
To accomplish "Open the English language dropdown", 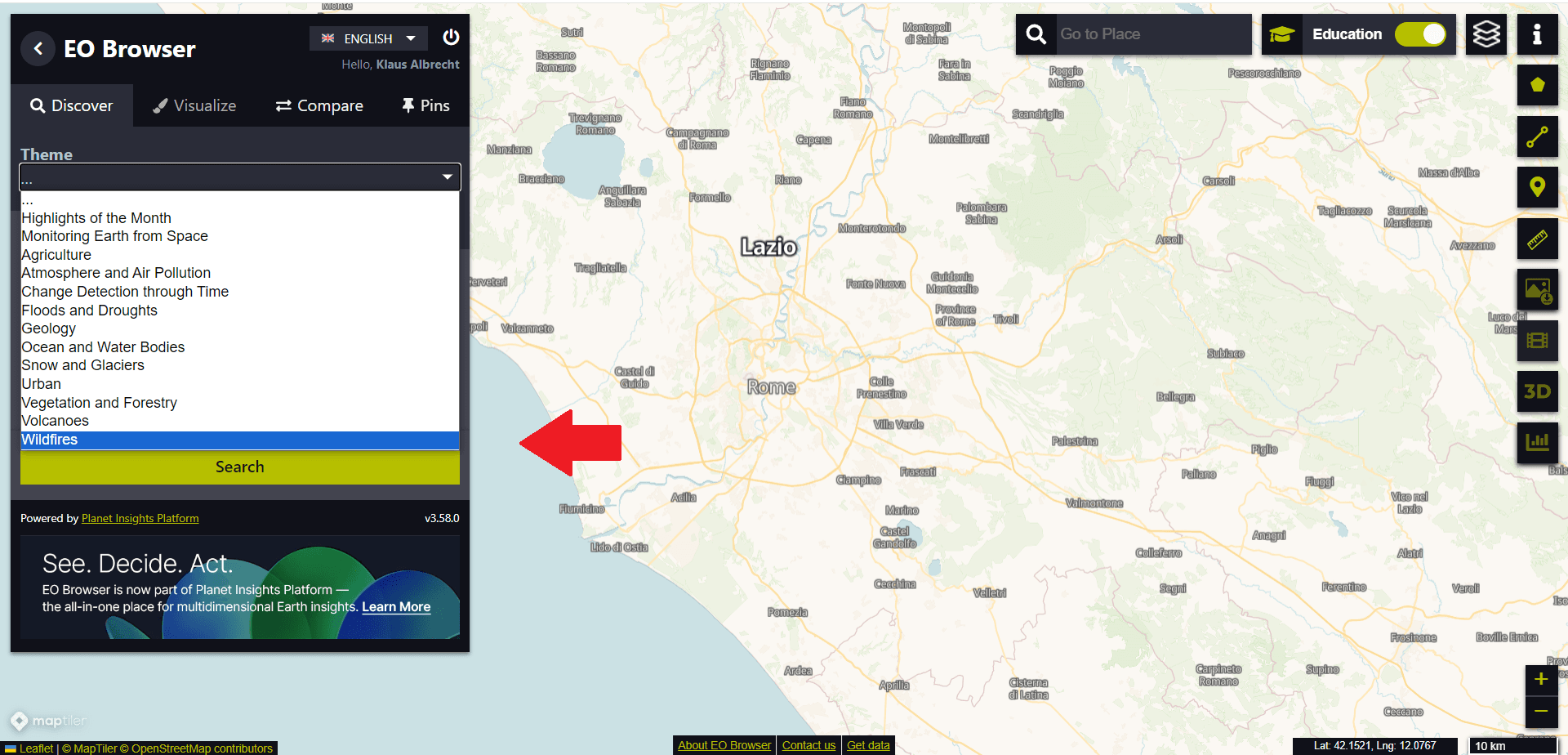I will (x=368, y=38).
